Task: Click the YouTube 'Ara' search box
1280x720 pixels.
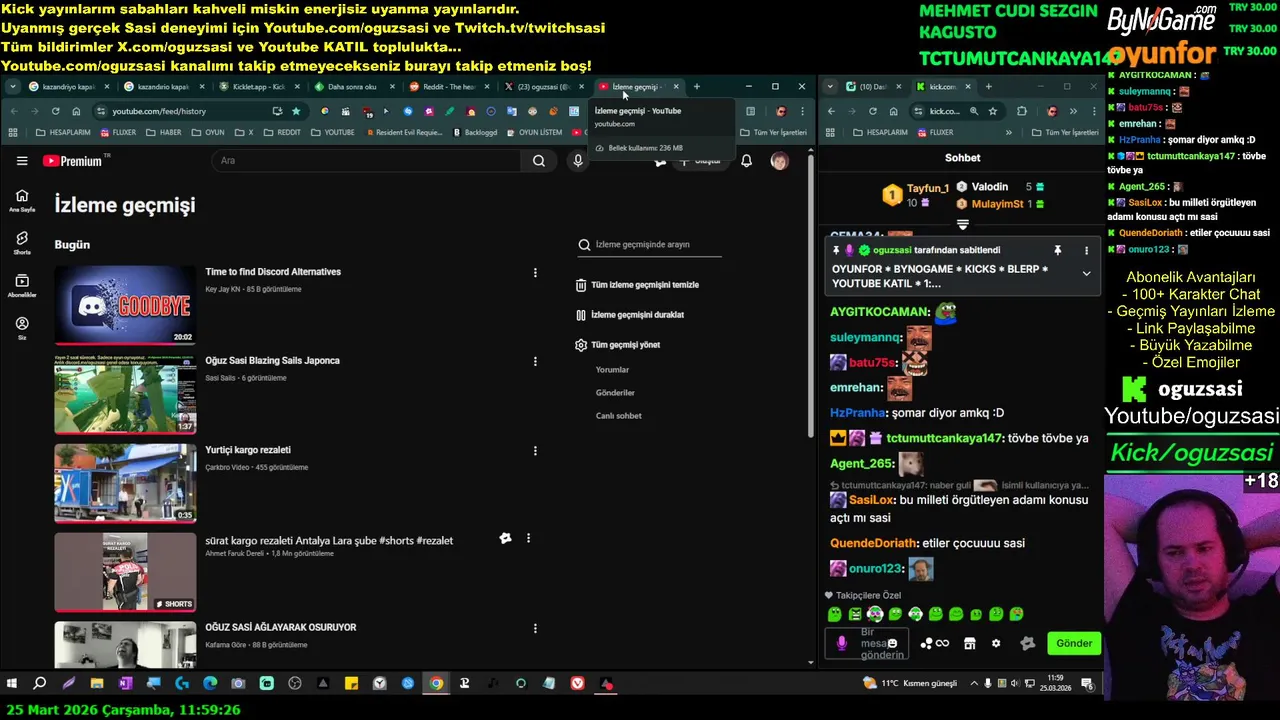Action: point(366,161)
